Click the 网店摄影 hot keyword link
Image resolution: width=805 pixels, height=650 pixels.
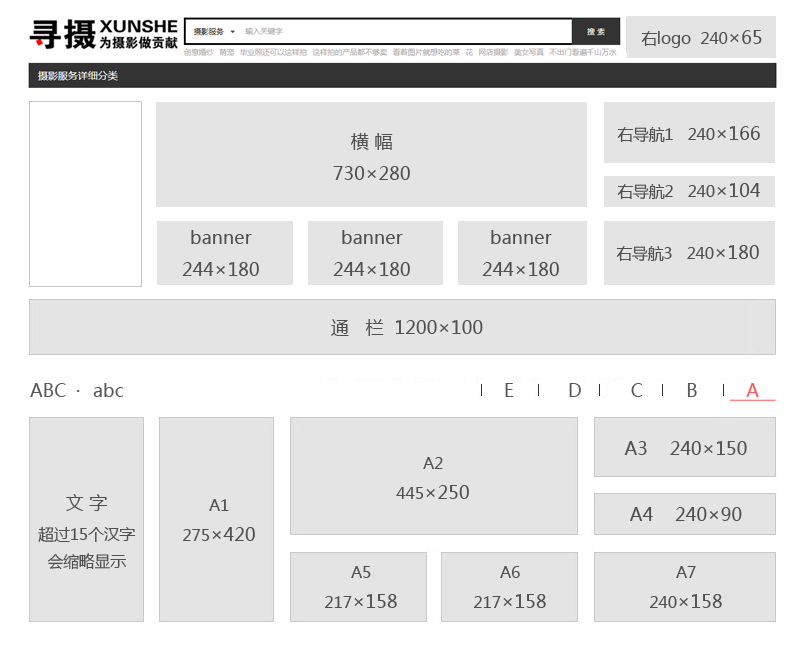pyautogui.click(x=492, y=52)
